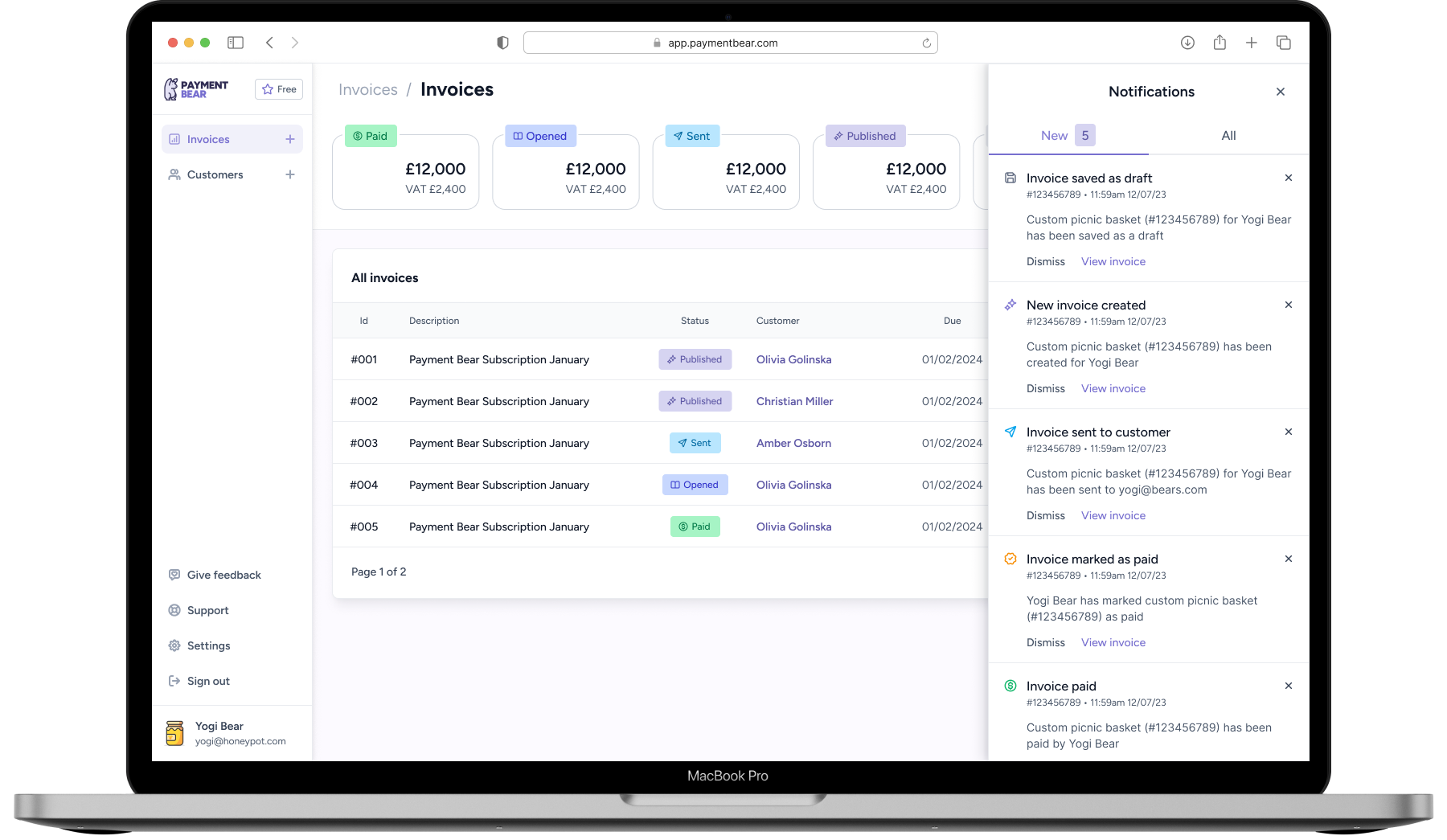View invoice for 'Invoice sent to customer'
The image size is (1447, 840).
tap(1113, 515)
